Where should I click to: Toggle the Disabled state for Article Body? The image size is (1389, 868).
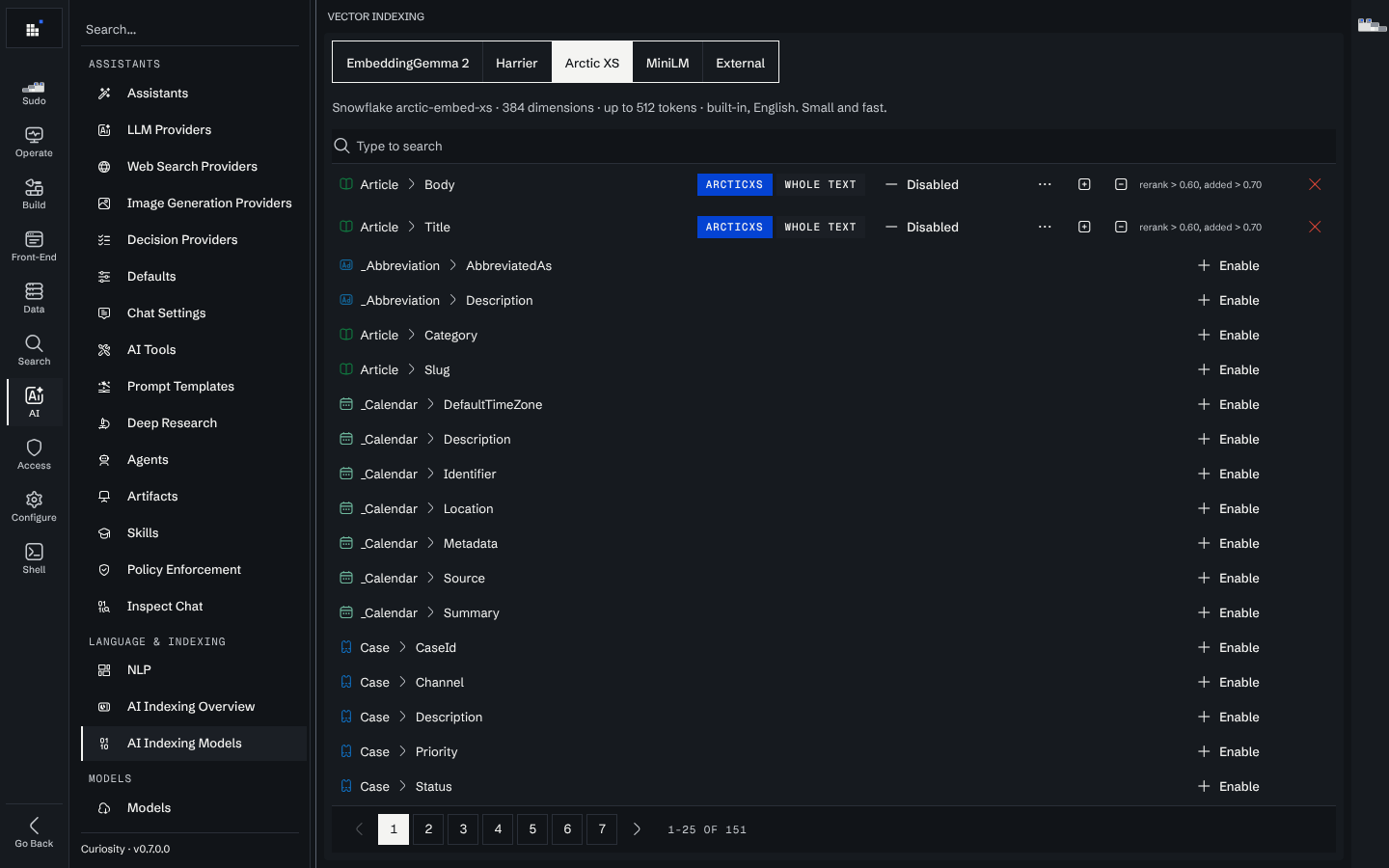tap(922, 184)
